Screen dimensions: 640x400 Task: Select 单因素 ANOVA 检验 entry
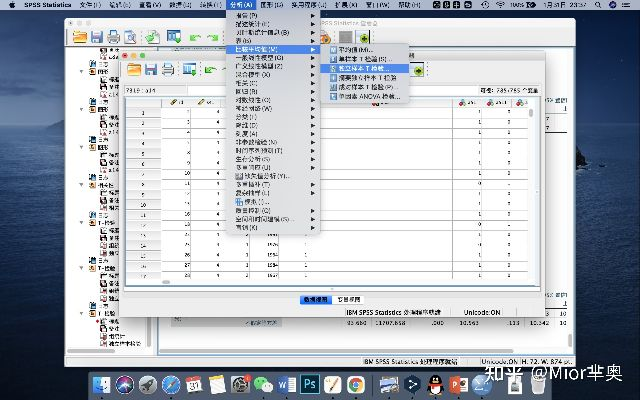[364, 97]
